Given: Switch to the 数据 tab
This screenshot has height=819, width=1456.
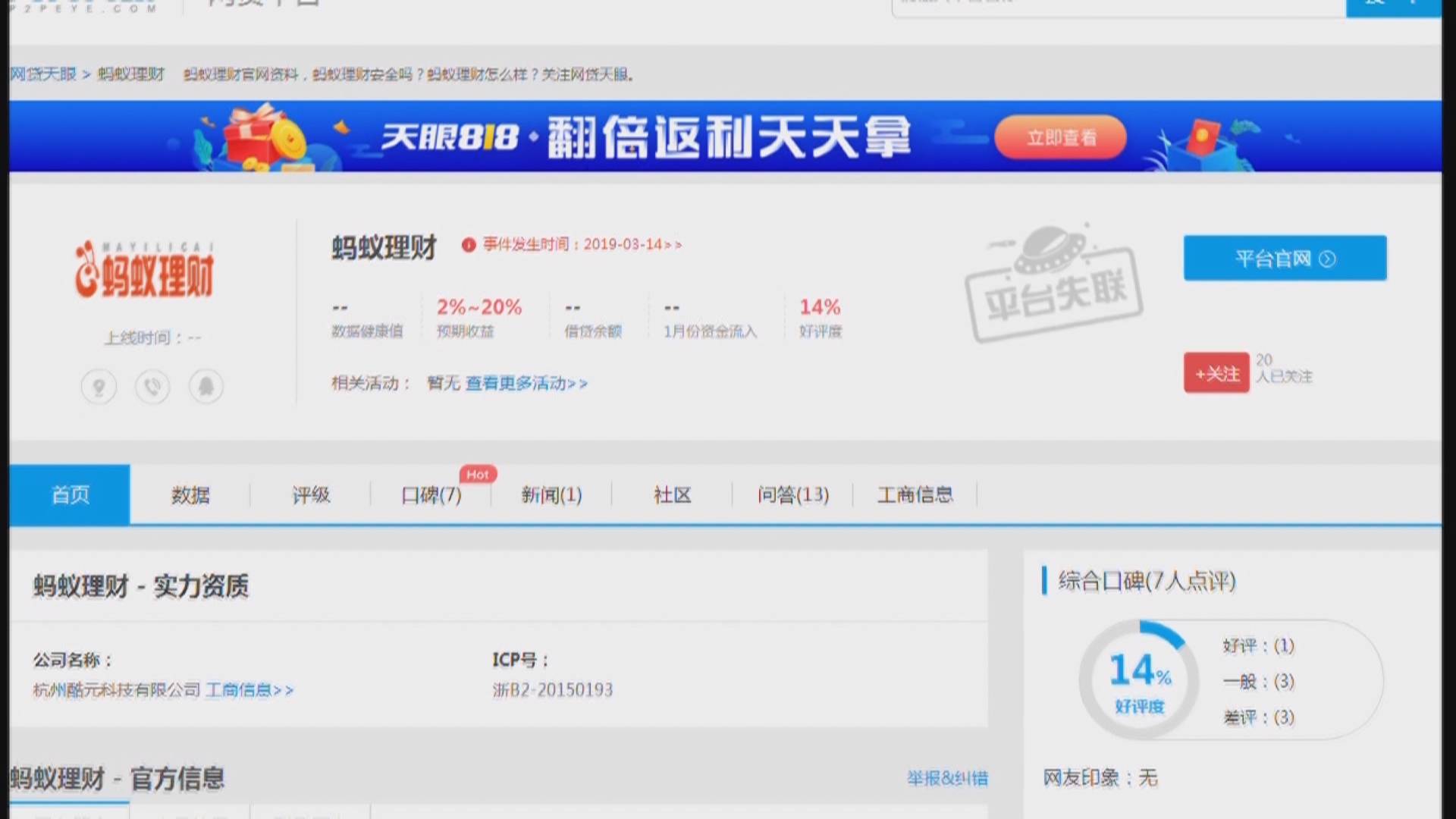Looking at the screenshot, I should [x=190, y=495].
